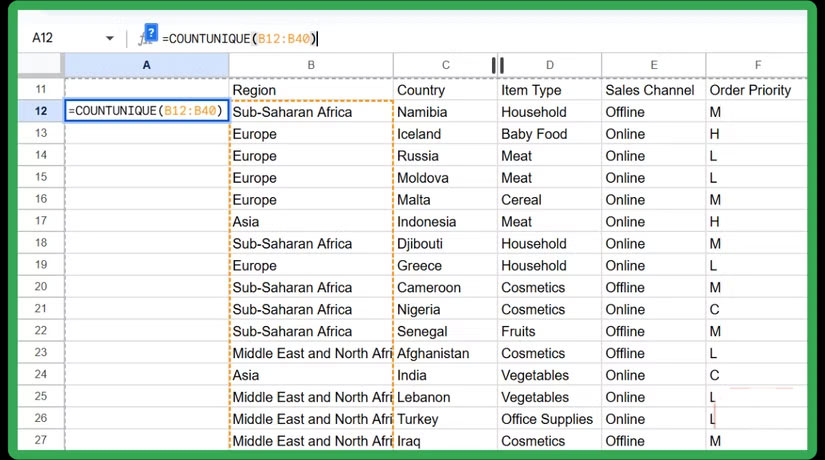Click the cell containing Namibia
The width and height of the screenshot is (825, 460).
(x=445, y=112)
